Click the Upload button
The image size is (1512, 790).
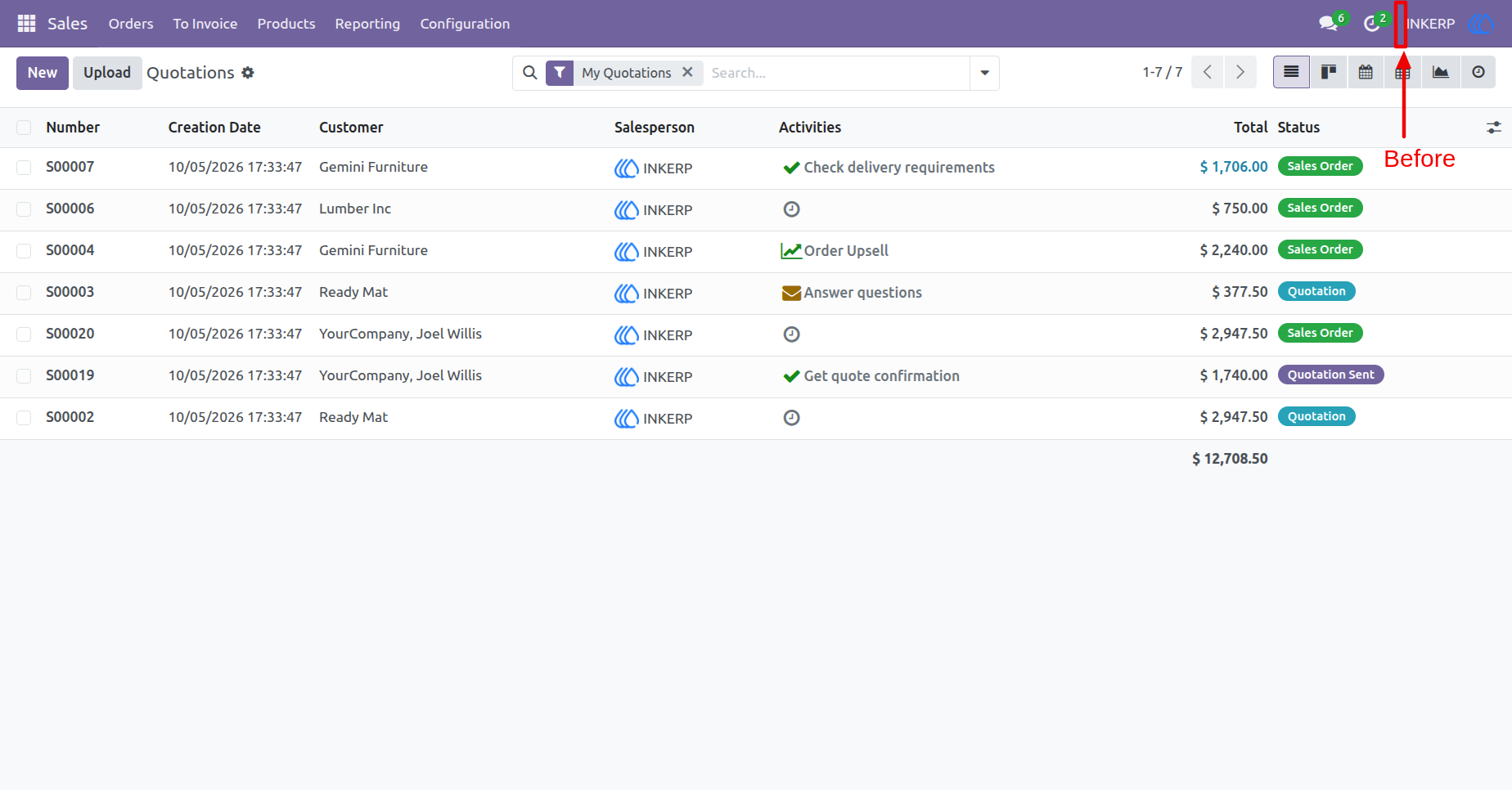pos(107,73)
